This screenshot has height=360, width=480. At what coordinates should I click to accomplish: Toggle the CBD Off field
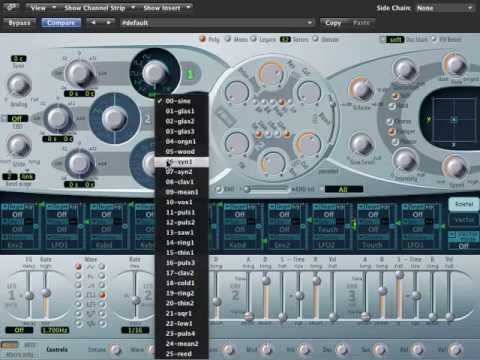(x=16, y=118)
